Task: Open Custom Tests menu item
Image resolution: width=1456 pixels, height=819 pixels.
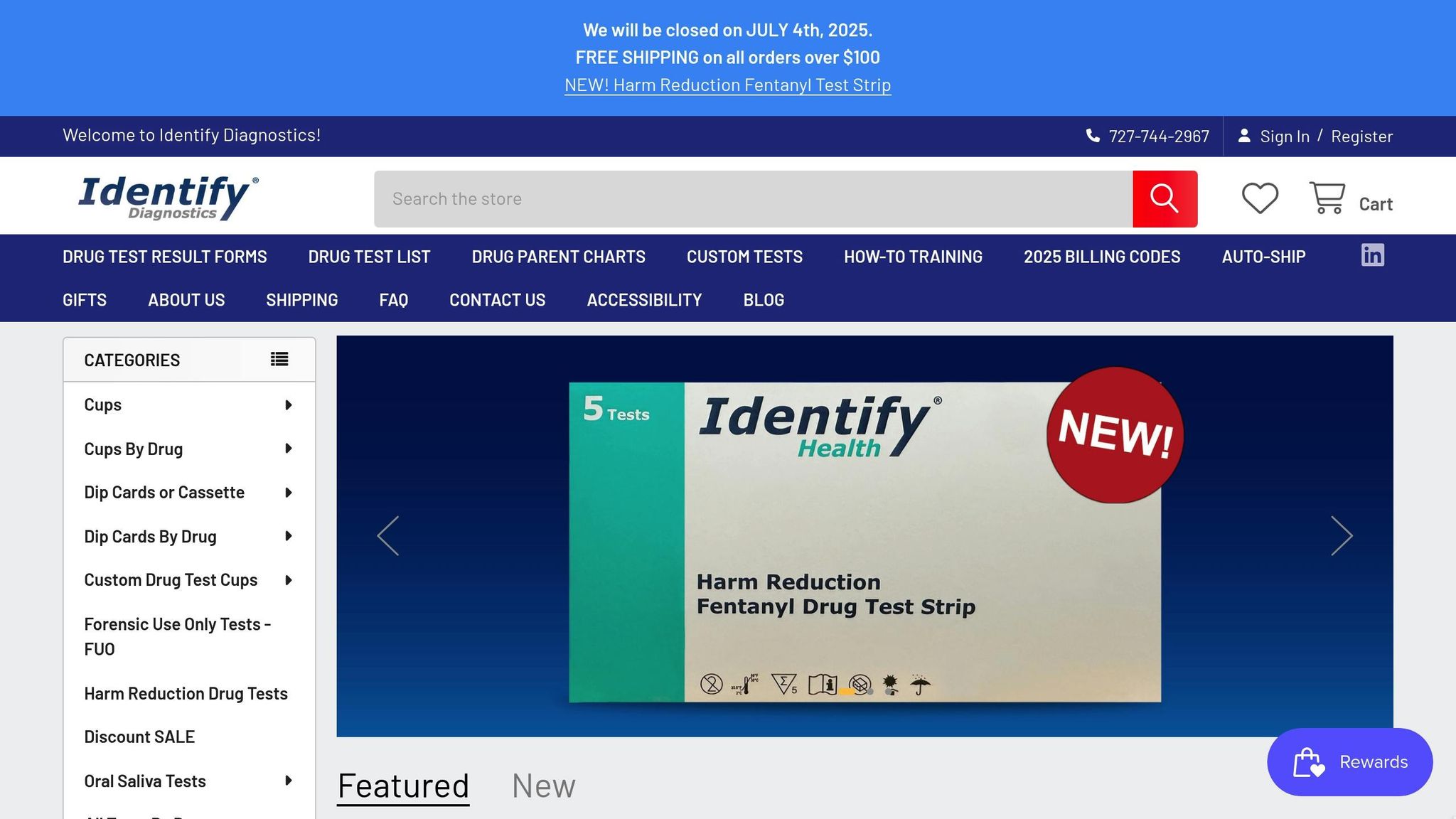Action: pos(744,257)
